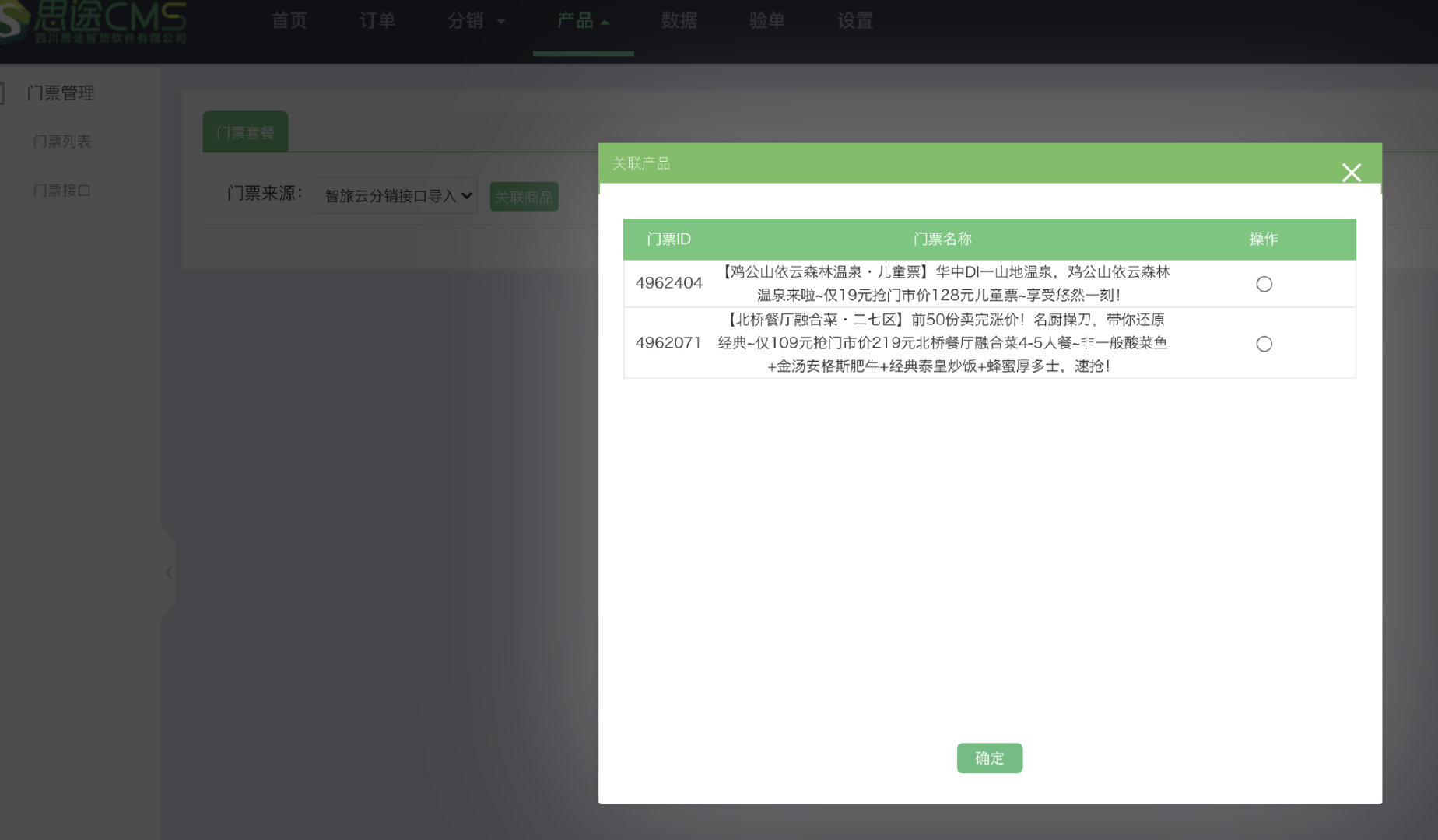1438x840 pixels.
Task: Expand the 分销 menu dropdown
Action: point(476,21)
